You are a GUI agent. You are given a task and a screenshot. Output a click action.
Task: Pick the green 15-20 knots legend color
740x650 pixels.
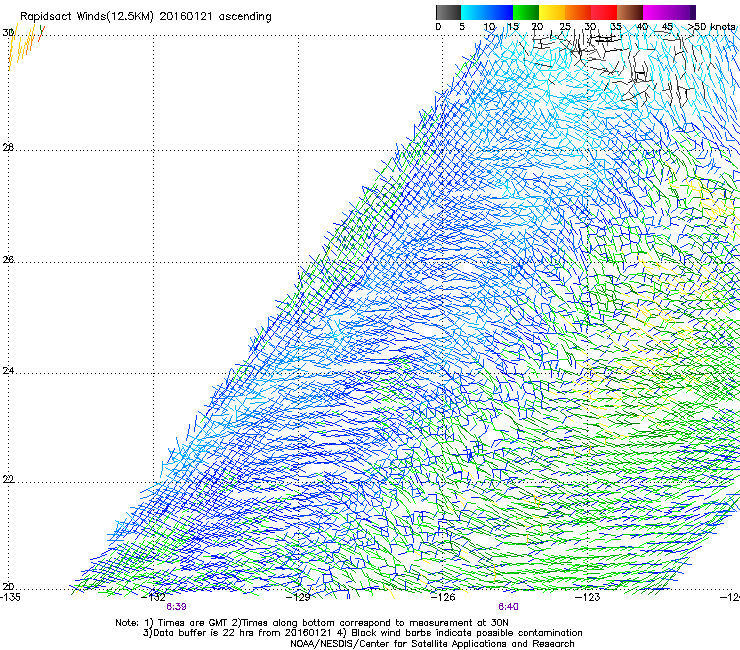pos(526,12)
